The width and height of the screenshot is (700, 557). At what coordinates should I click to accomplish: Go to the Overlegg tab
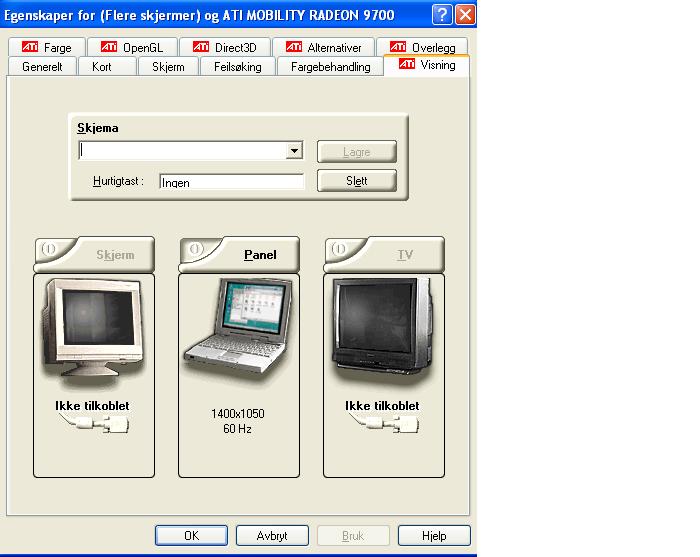[422, 47]
